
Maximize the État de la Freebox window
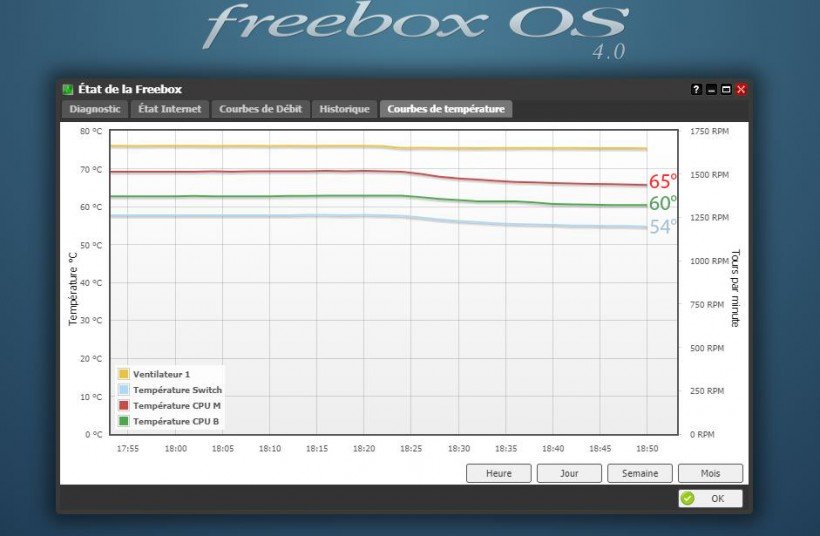click(726, 90)
